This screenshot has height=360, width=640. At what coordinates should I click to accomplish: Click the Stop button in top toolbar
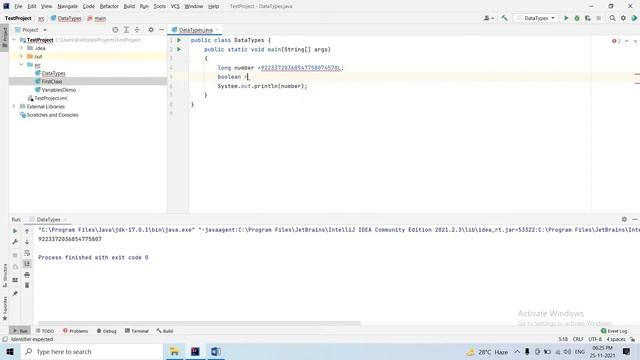click(598, 18)
